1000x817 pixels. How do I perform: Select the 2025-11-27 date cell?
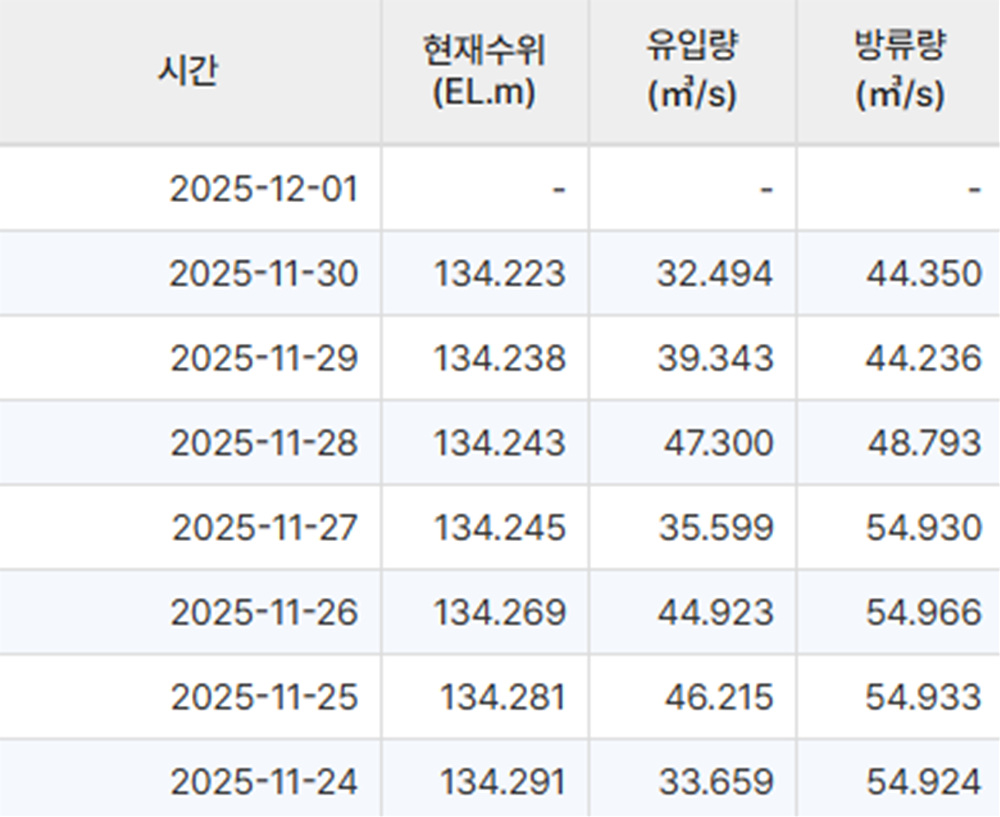[263, 527]
